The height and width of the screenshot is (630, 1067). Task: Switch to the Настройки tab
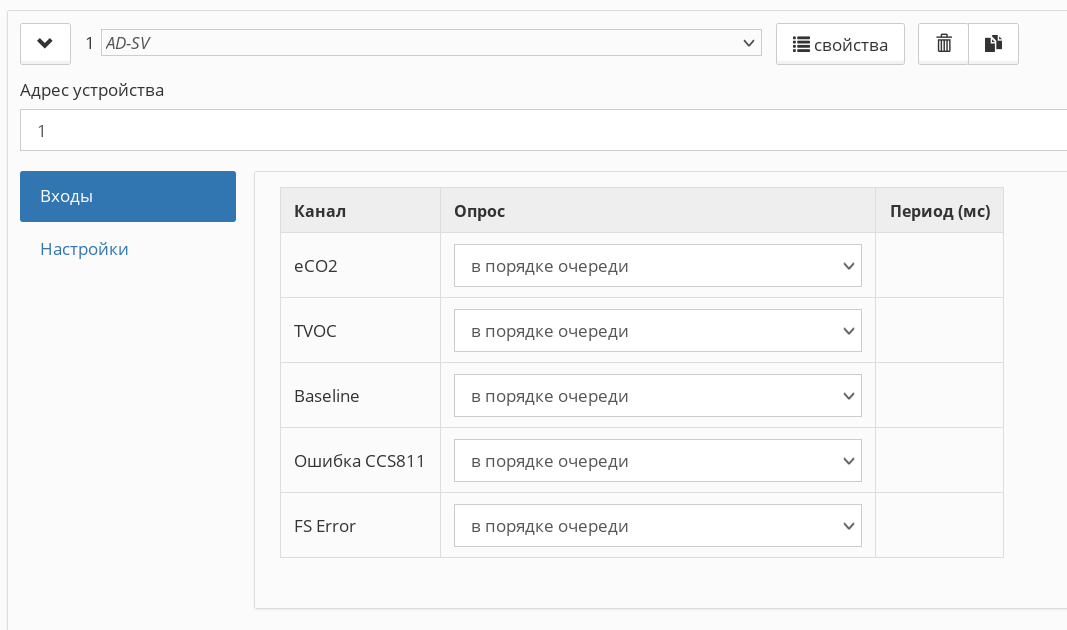point(84,249)
